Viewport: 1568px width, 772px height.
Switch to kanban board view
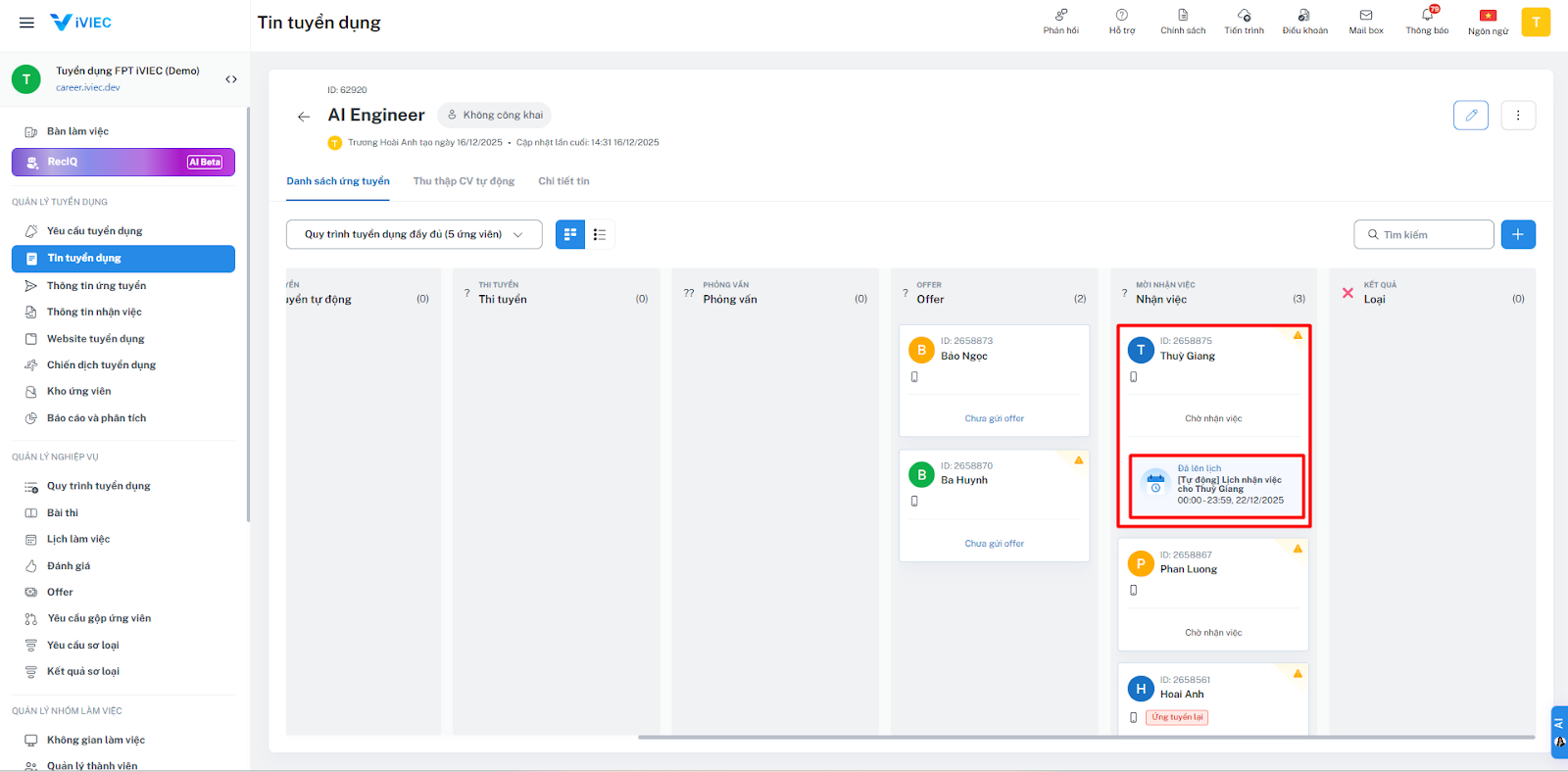[x=570, y=235]
